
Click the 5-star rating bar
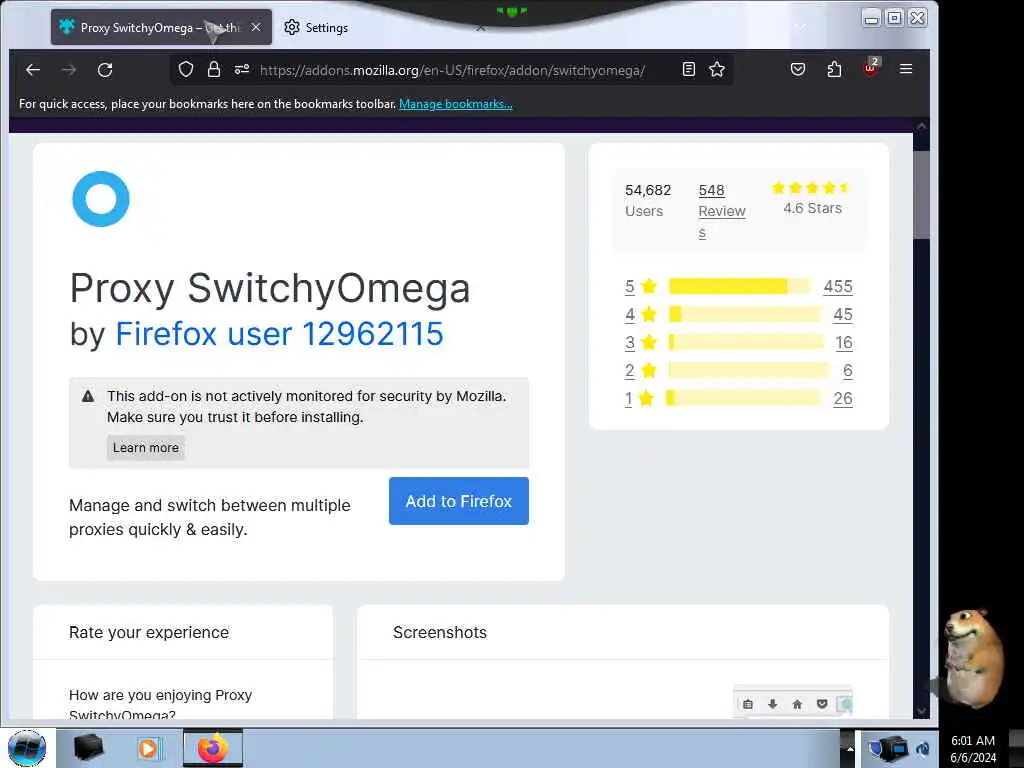tap(739, 286)
